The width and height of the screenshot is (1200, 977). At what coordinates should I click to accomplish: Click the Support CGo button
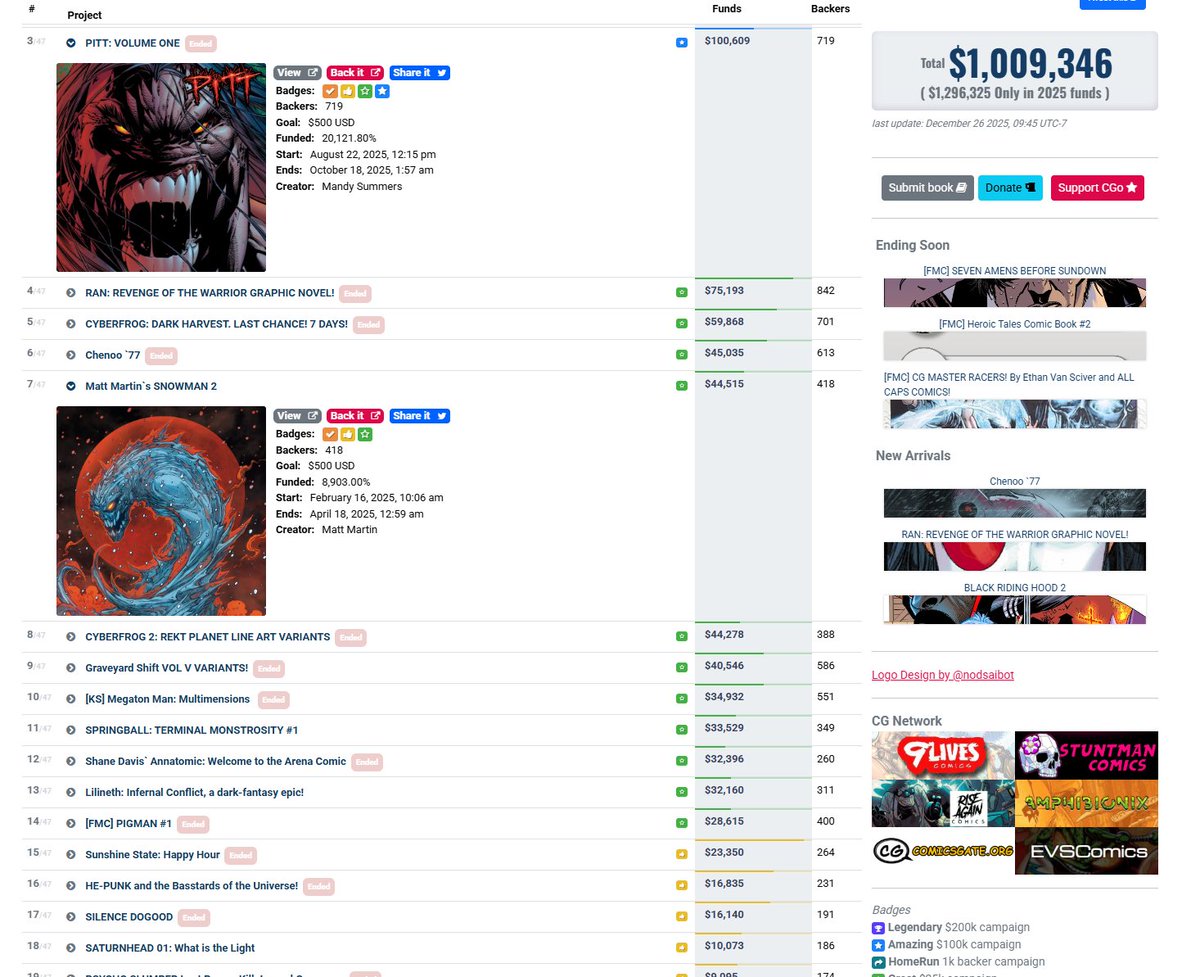point(1097,188)
